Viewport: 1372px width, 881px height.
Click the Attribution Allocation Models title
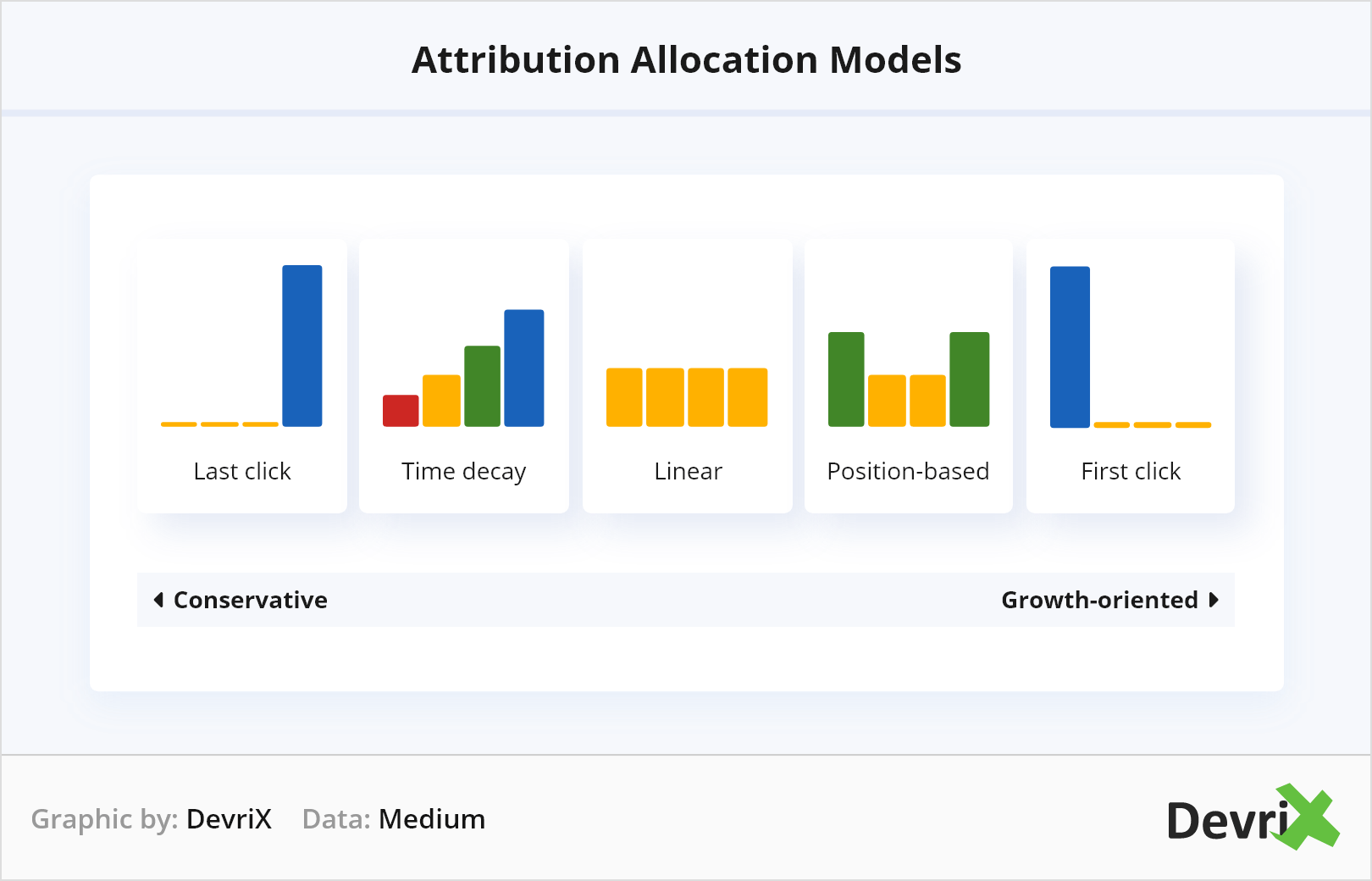pos(686,60)
